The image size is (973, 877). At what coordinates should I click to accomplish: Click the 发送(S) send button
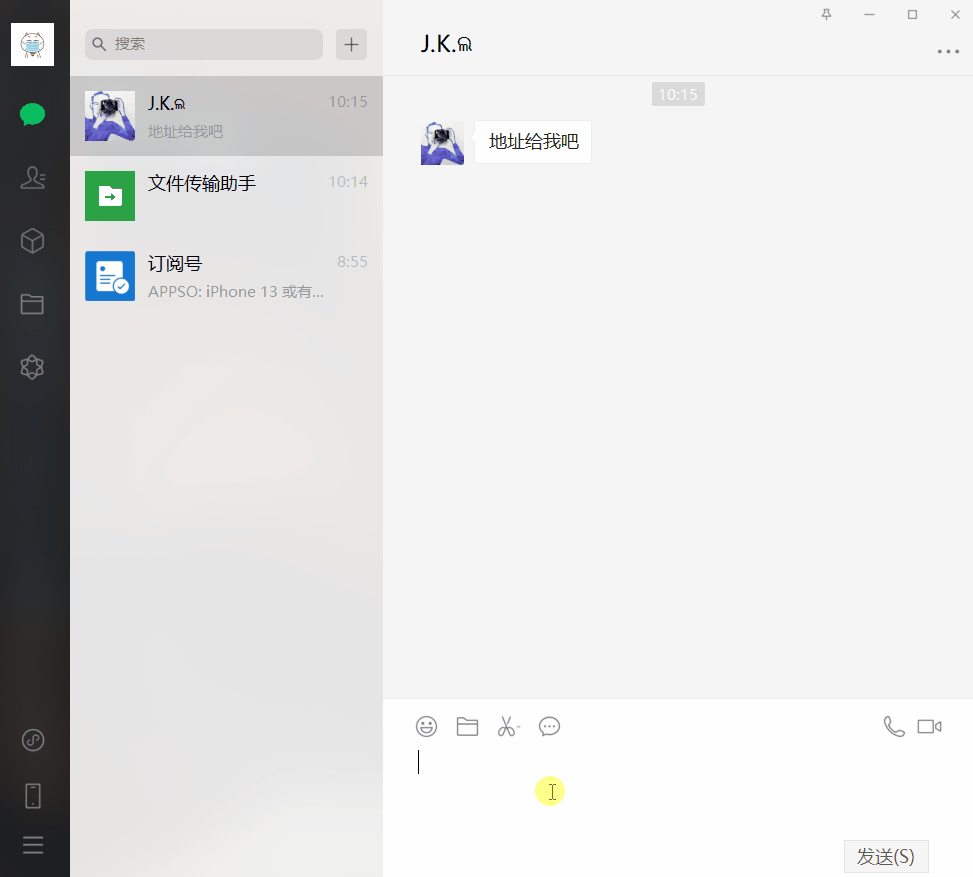886,856
